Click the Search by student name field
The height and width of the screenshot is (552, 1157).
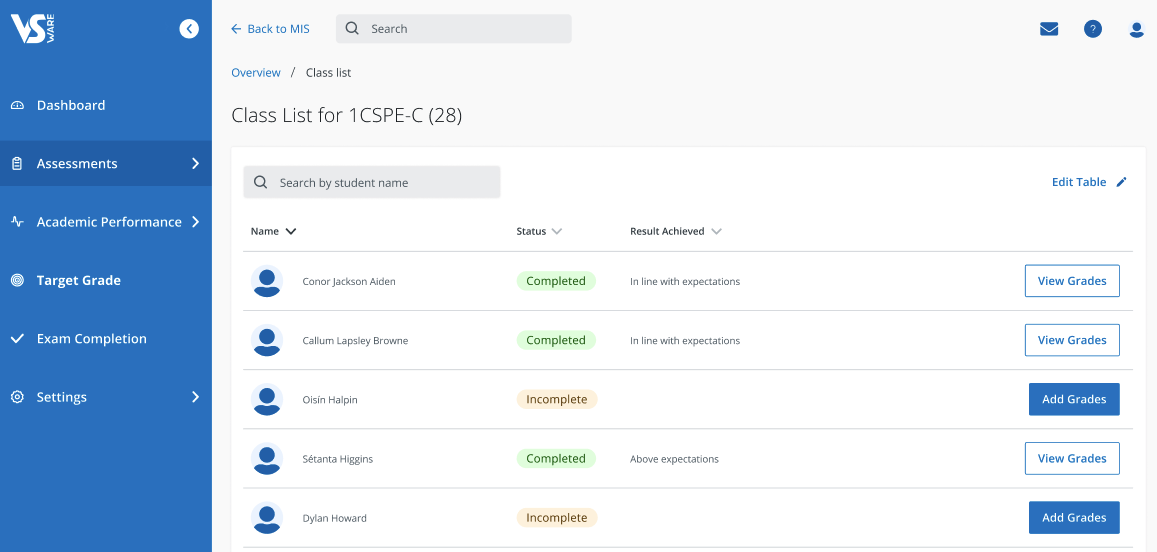pyautogui.click(x=372, y=182)
